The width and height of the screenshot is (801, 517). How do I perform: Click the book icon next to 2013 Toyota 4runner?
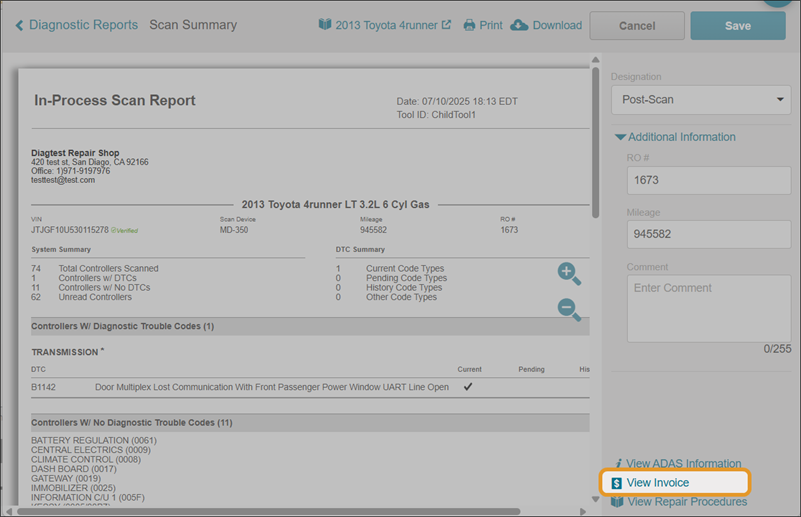(x=324, y=25)
